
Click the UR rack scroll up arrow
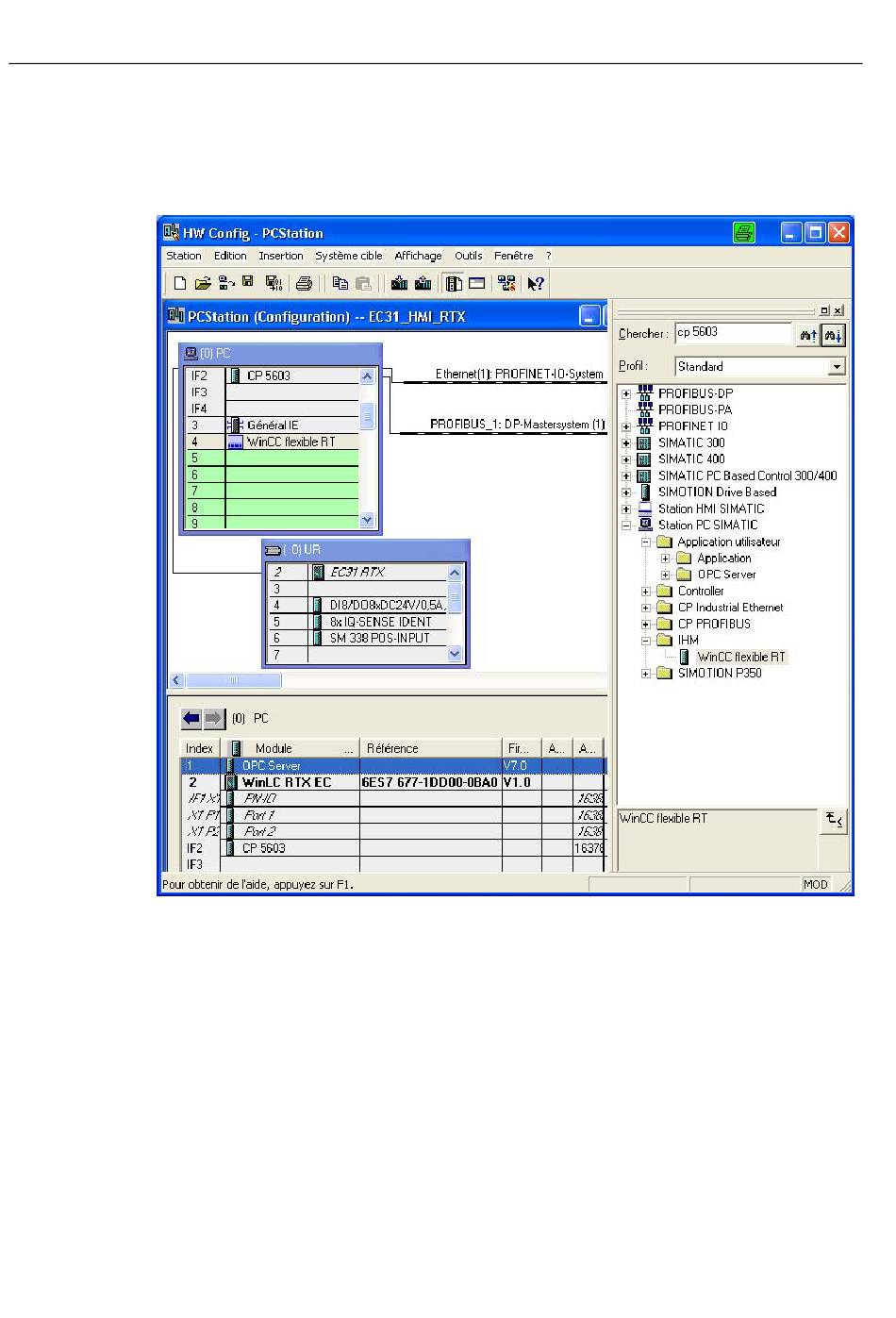[455, 573]
